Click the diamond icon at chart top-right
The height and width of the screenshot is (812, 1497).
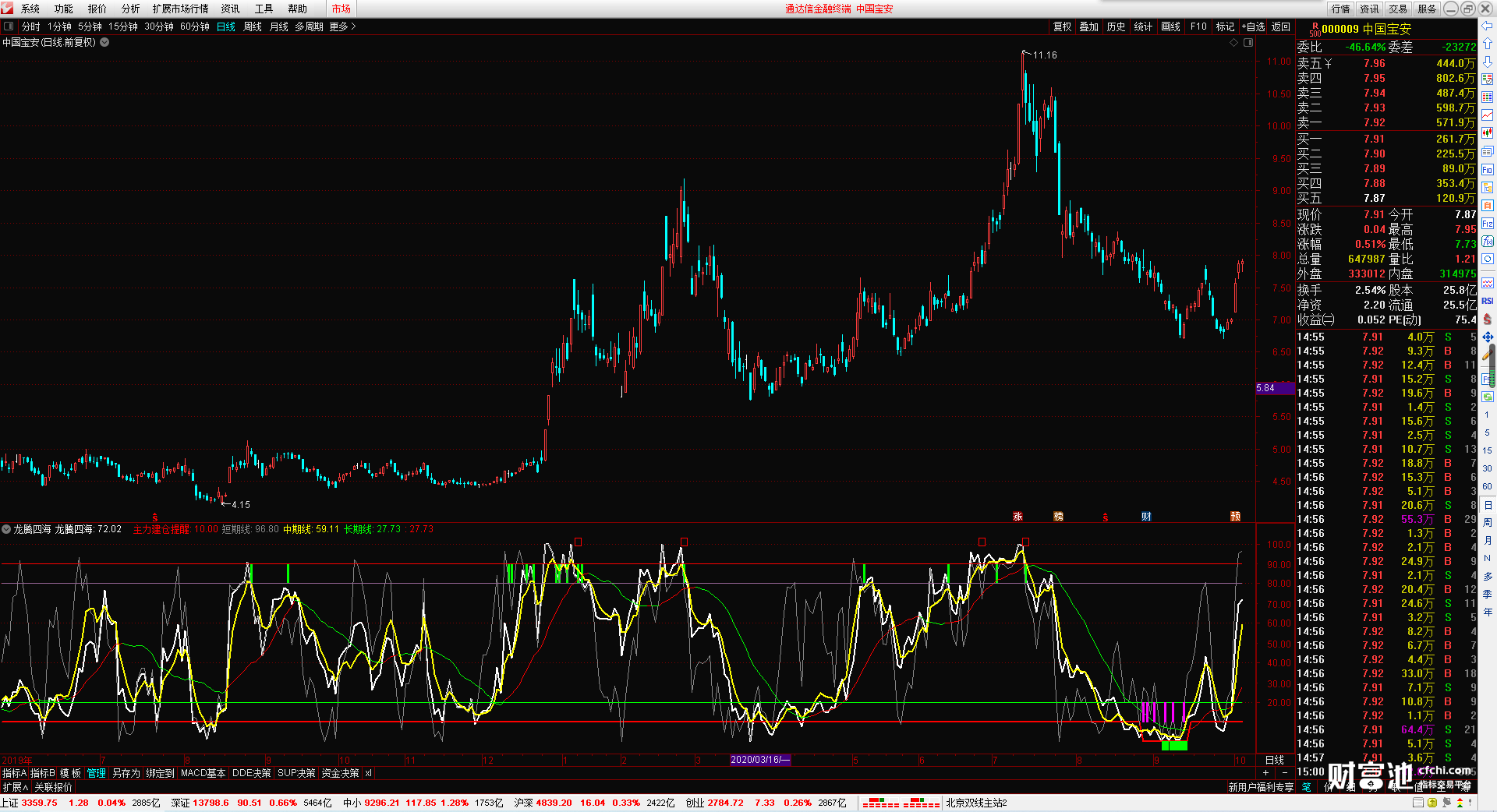click(1233, 42)
